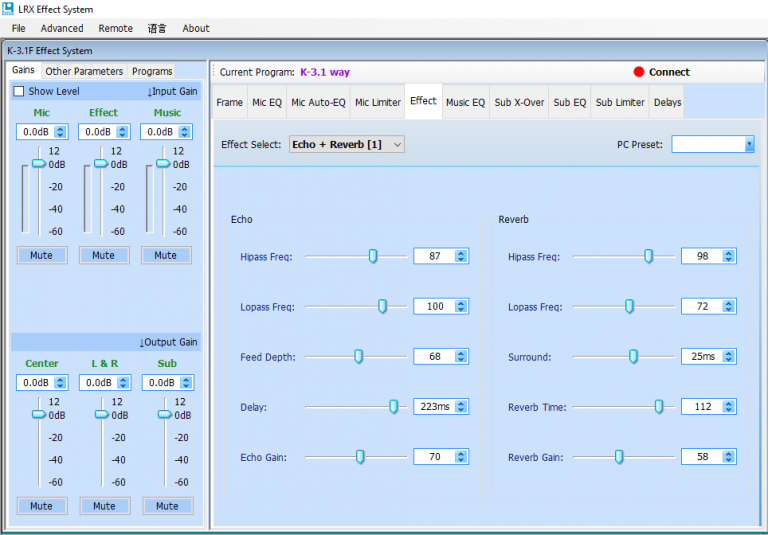This screenshot has width=768, height=535.
Task: Mute the Music input channel
Action: [166, 255]
